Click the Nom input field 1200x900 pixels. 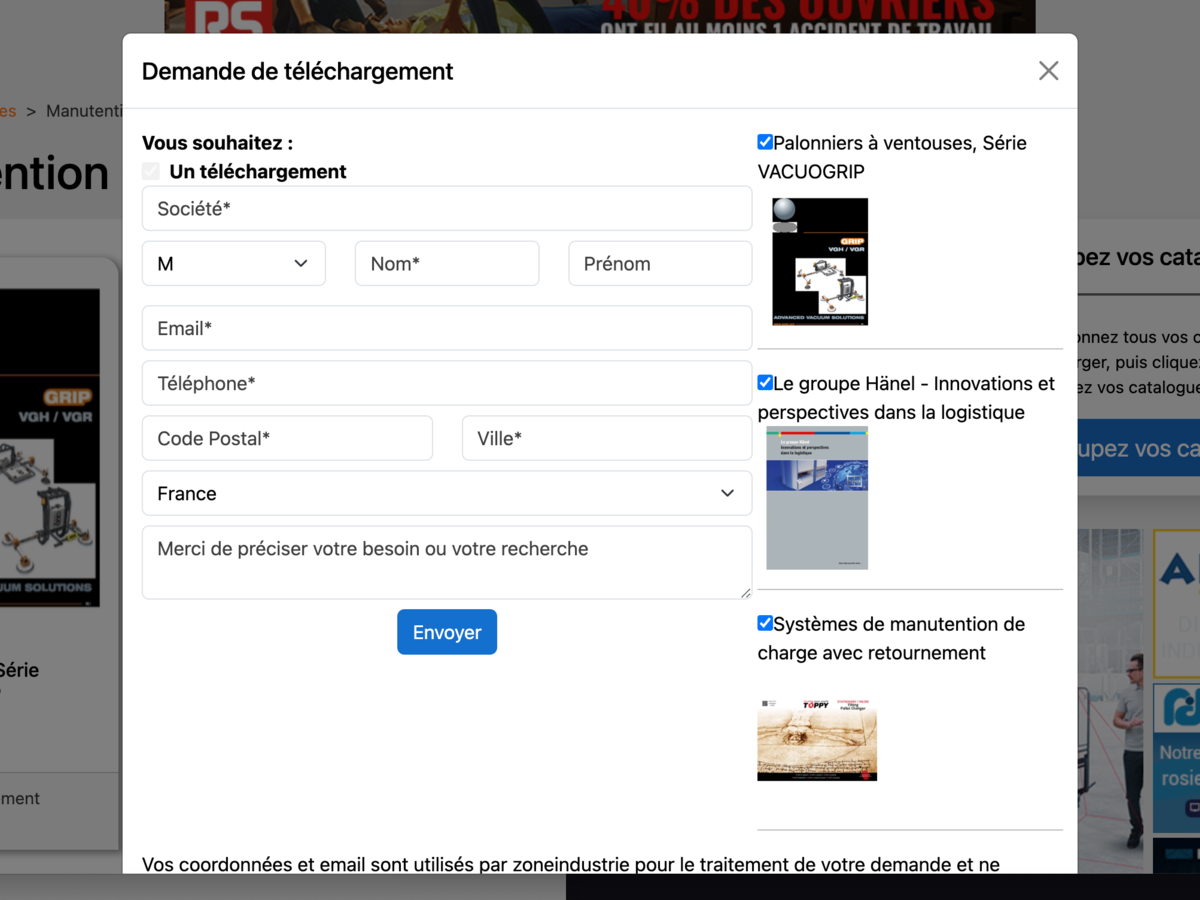[x=447, y=263]
